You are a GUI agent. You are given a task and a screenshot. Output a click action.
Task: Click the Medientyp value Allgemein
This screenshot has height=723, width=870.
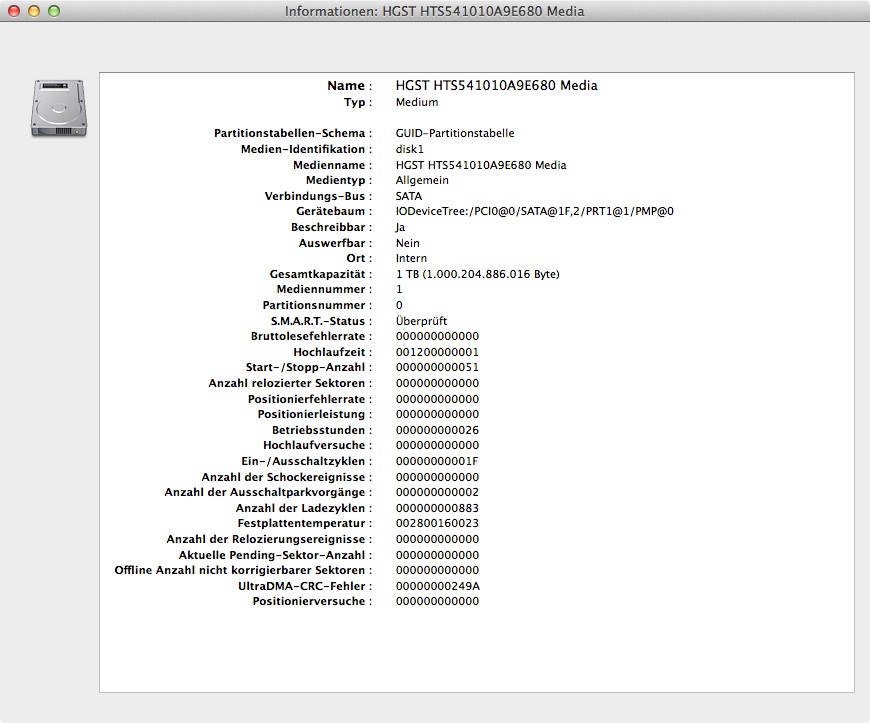click(422, 180)
